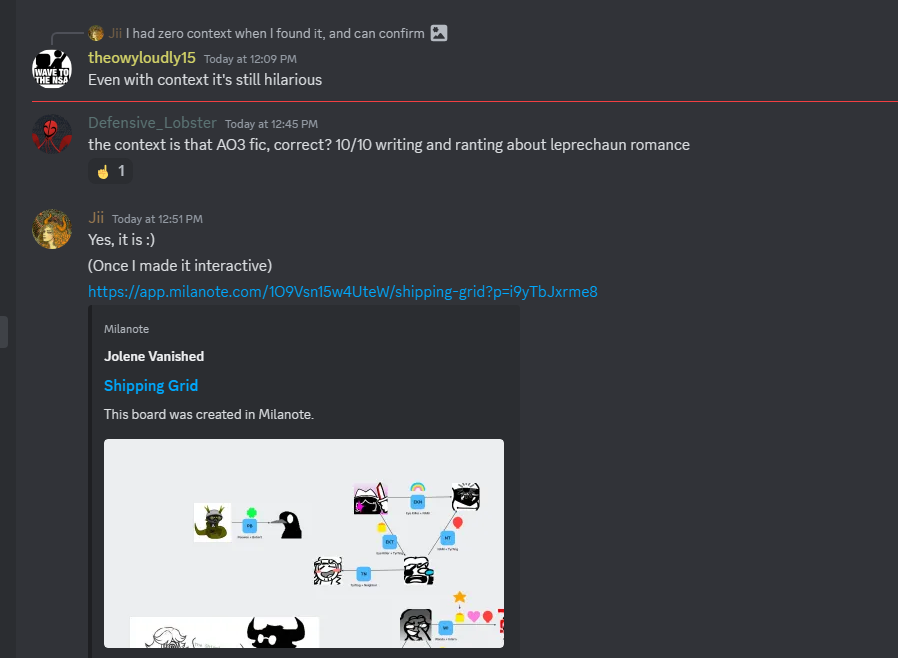
Task: Click the username Defensive_Lobster
Action: [x=152, y=123]
